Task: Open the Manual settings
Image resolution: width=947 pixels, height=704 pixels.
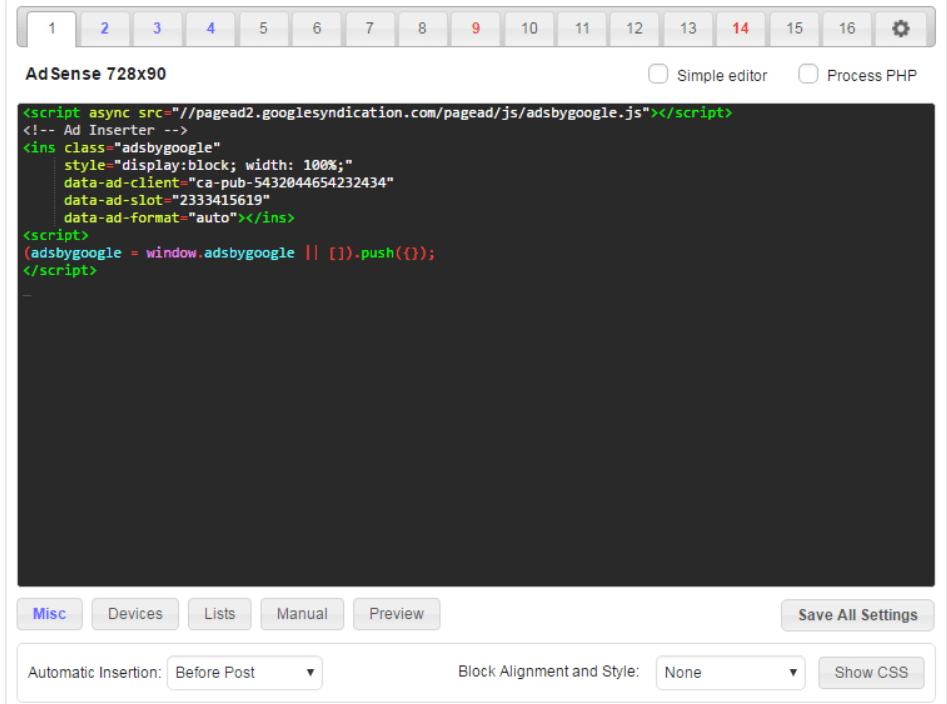Action: point(302,614)
